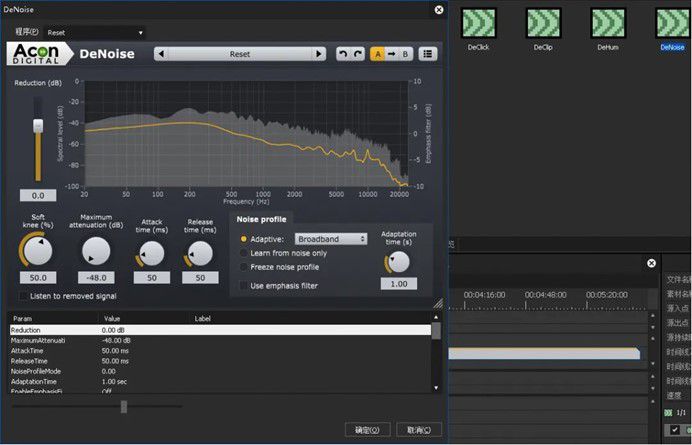The width and height of the screenshot is (692, 445).
Task: Open the preset list menu icon
Action: coord(428,54)
